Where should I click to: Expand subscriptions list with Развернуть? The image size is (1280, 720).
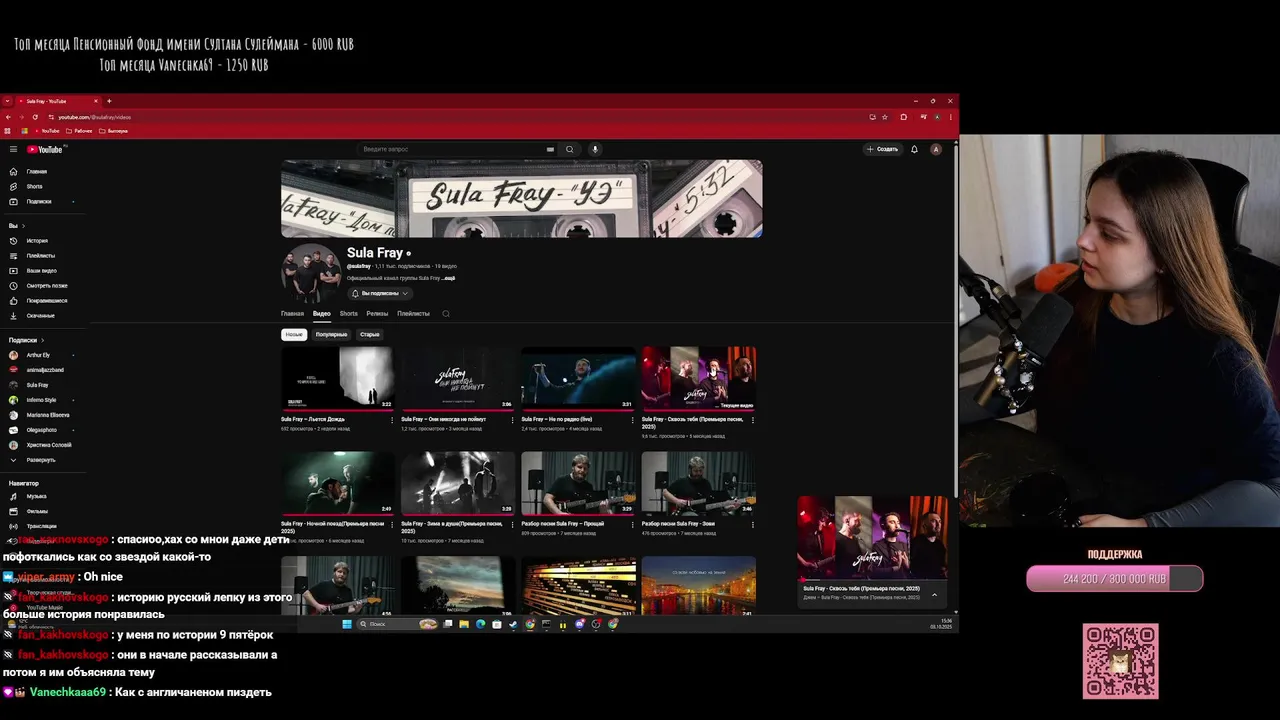[x=41, y=460]
